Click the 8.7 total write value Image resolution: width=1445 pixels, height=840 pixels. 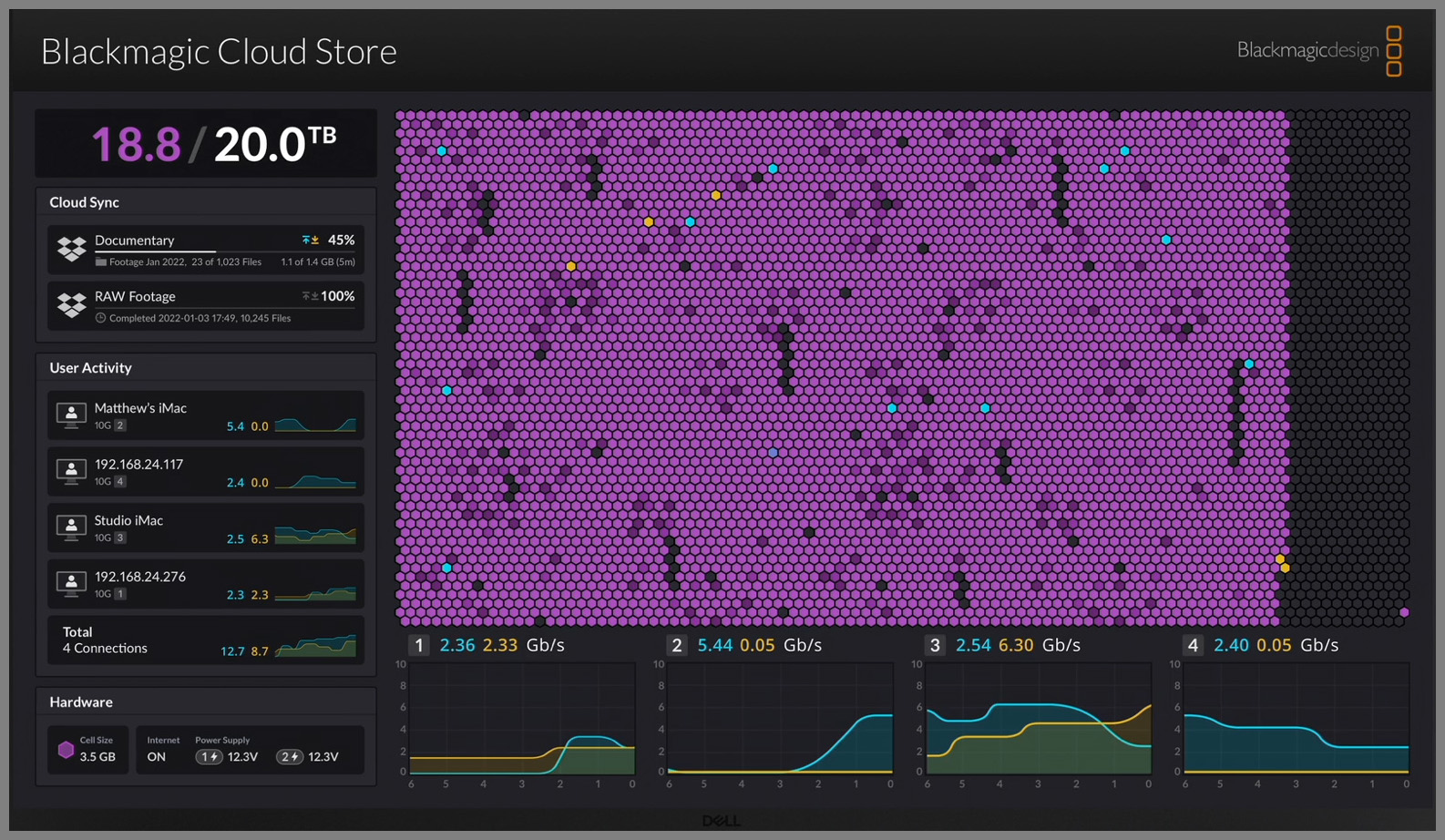(260, 651)
